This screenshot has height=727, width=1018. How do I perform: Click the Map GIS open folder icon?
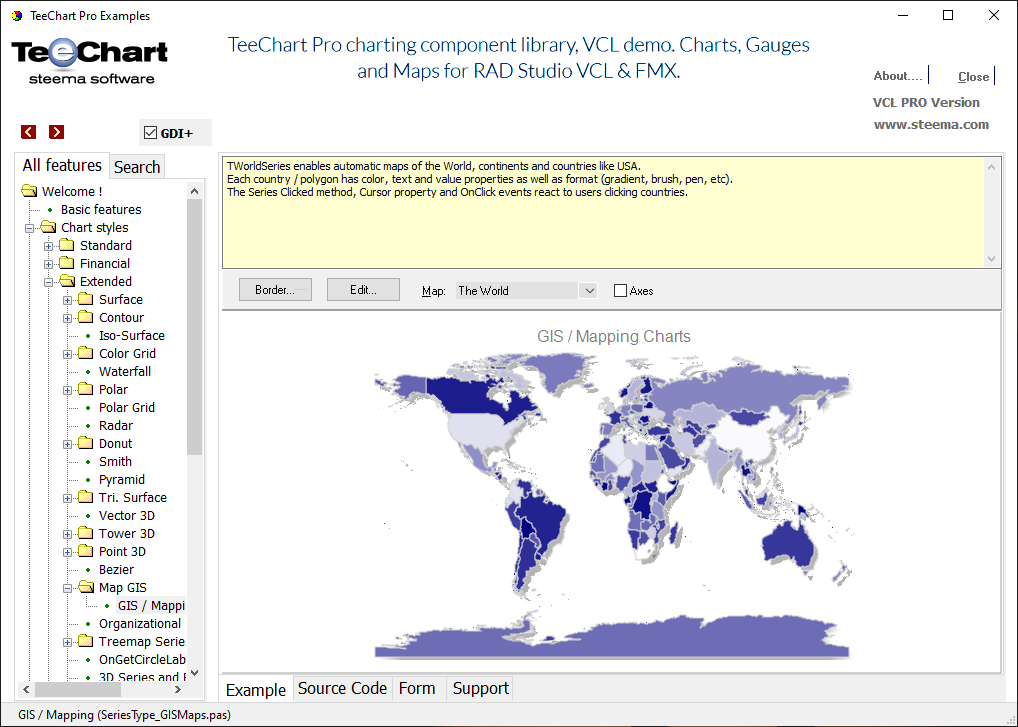86,587
